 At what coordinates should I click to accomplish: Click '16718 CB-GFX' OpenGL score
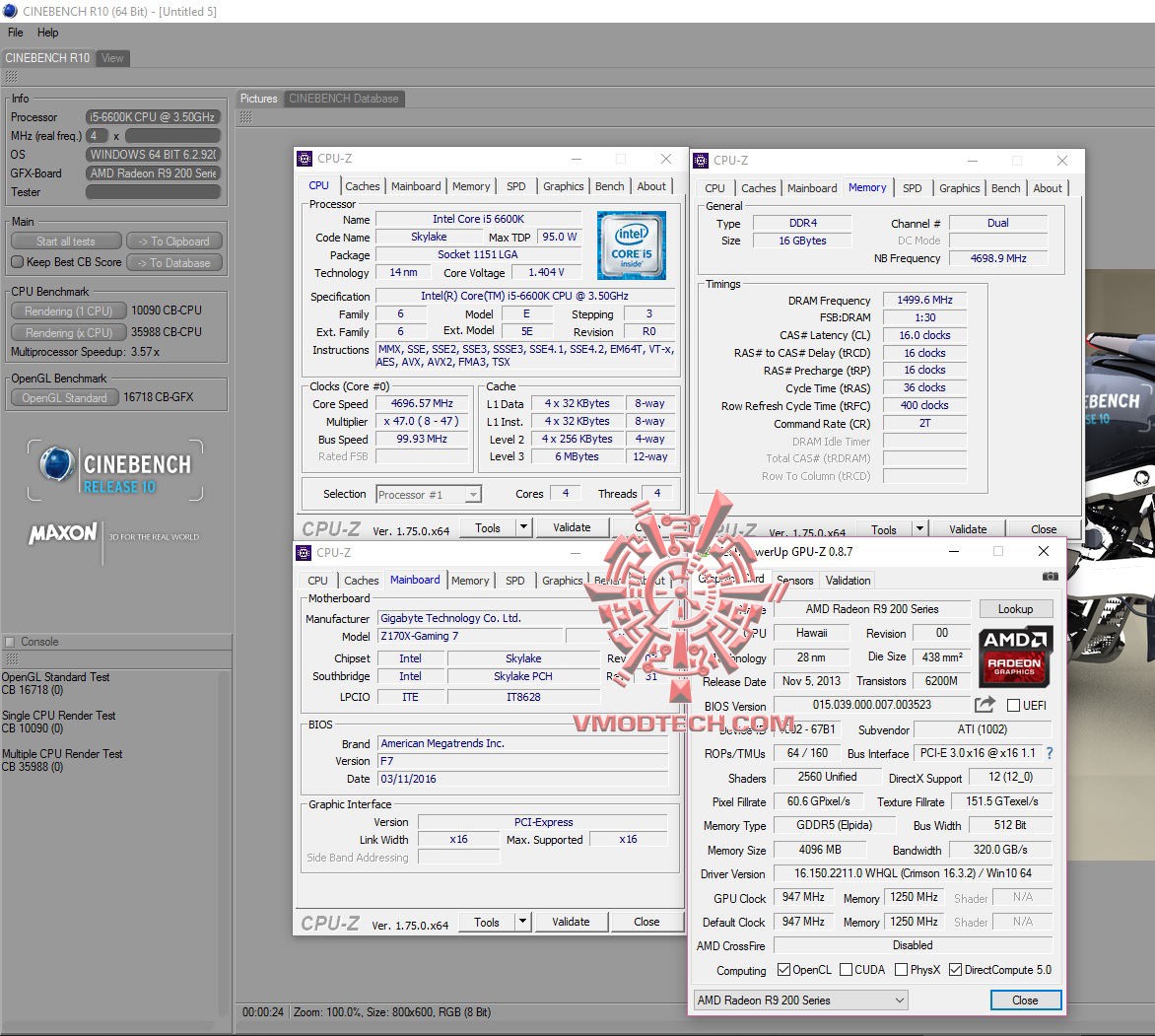(159, 397)
